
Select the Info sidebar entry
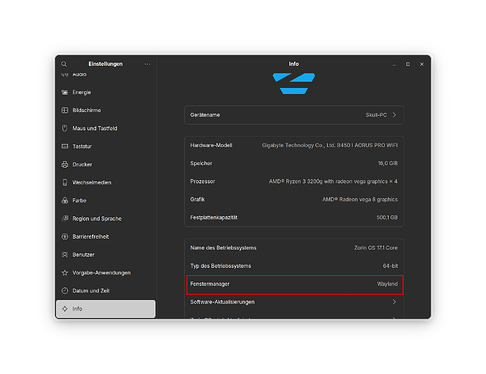coord(106,309)
